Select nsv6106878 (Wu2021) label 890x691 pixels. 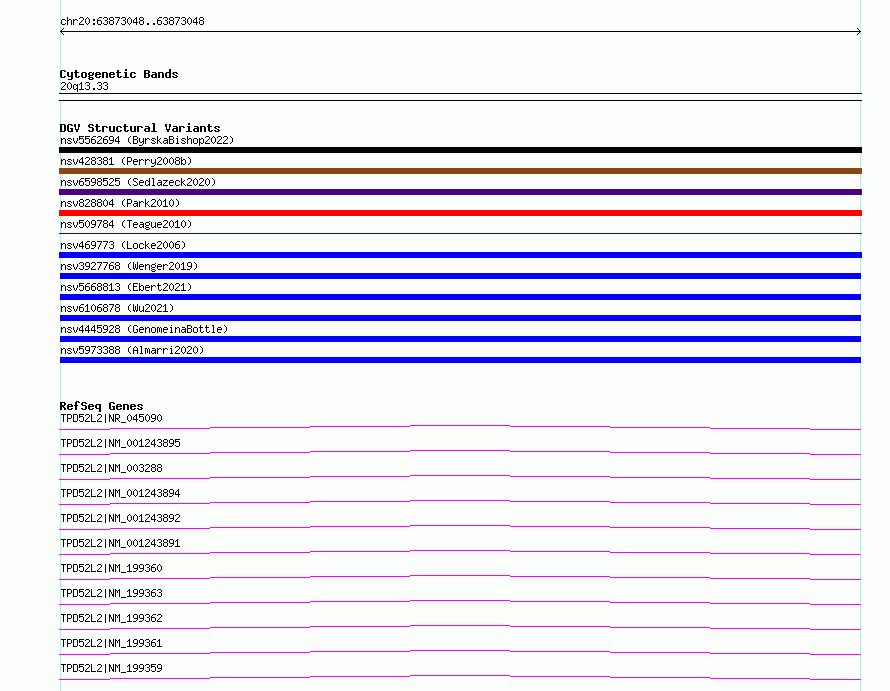point(117,308)
